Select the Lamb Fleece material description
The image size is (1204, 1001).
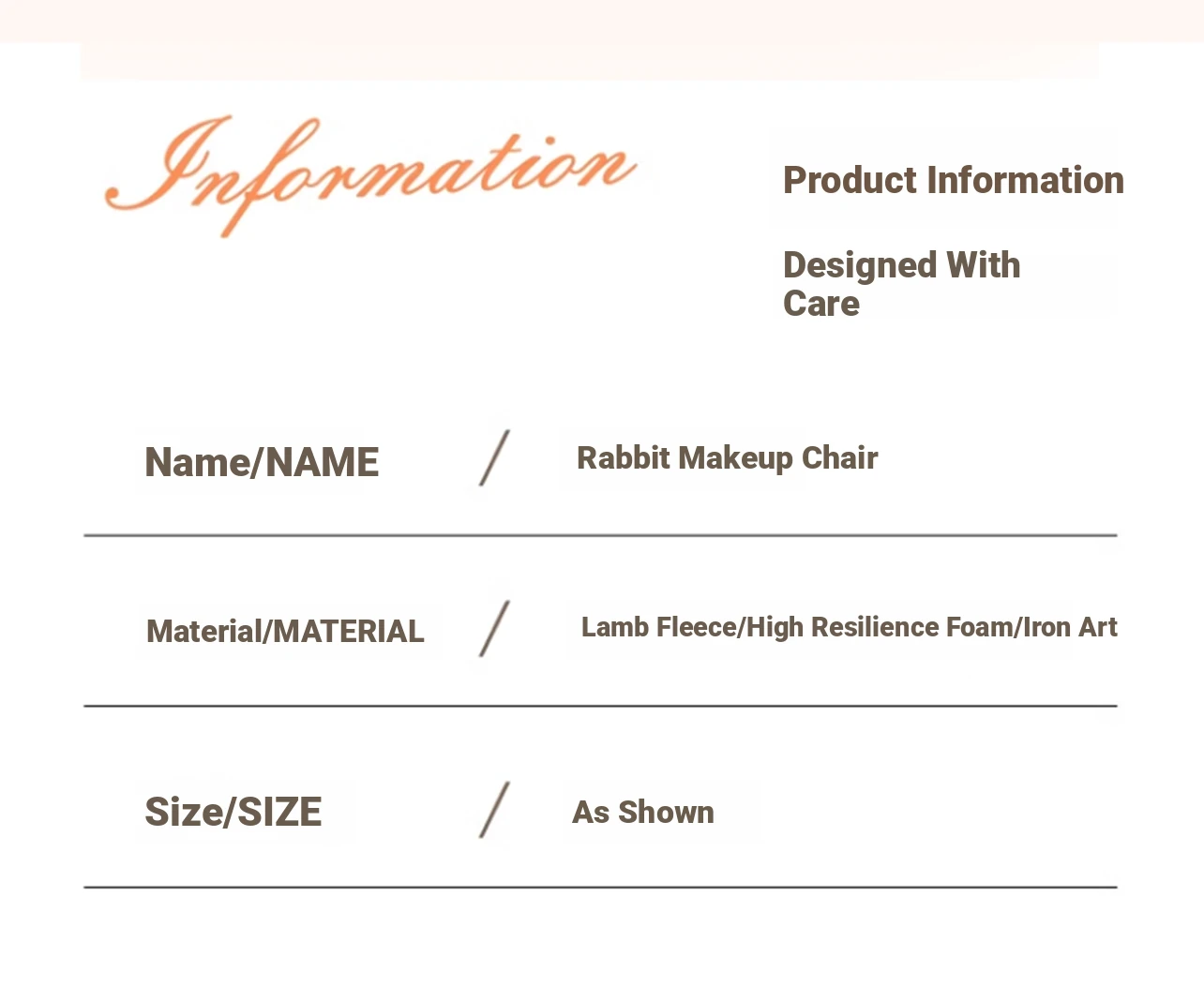849,626
